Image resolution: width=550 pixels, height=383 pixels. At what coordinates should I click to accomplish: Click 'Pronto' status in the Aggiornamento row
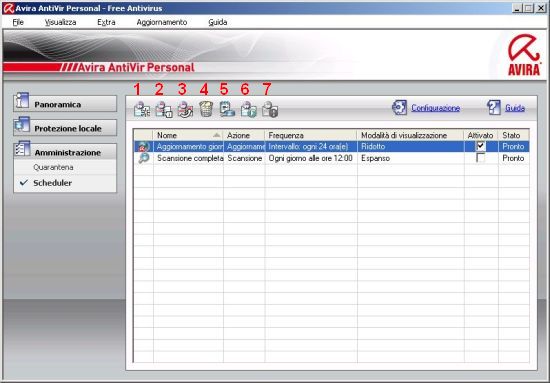513,146
